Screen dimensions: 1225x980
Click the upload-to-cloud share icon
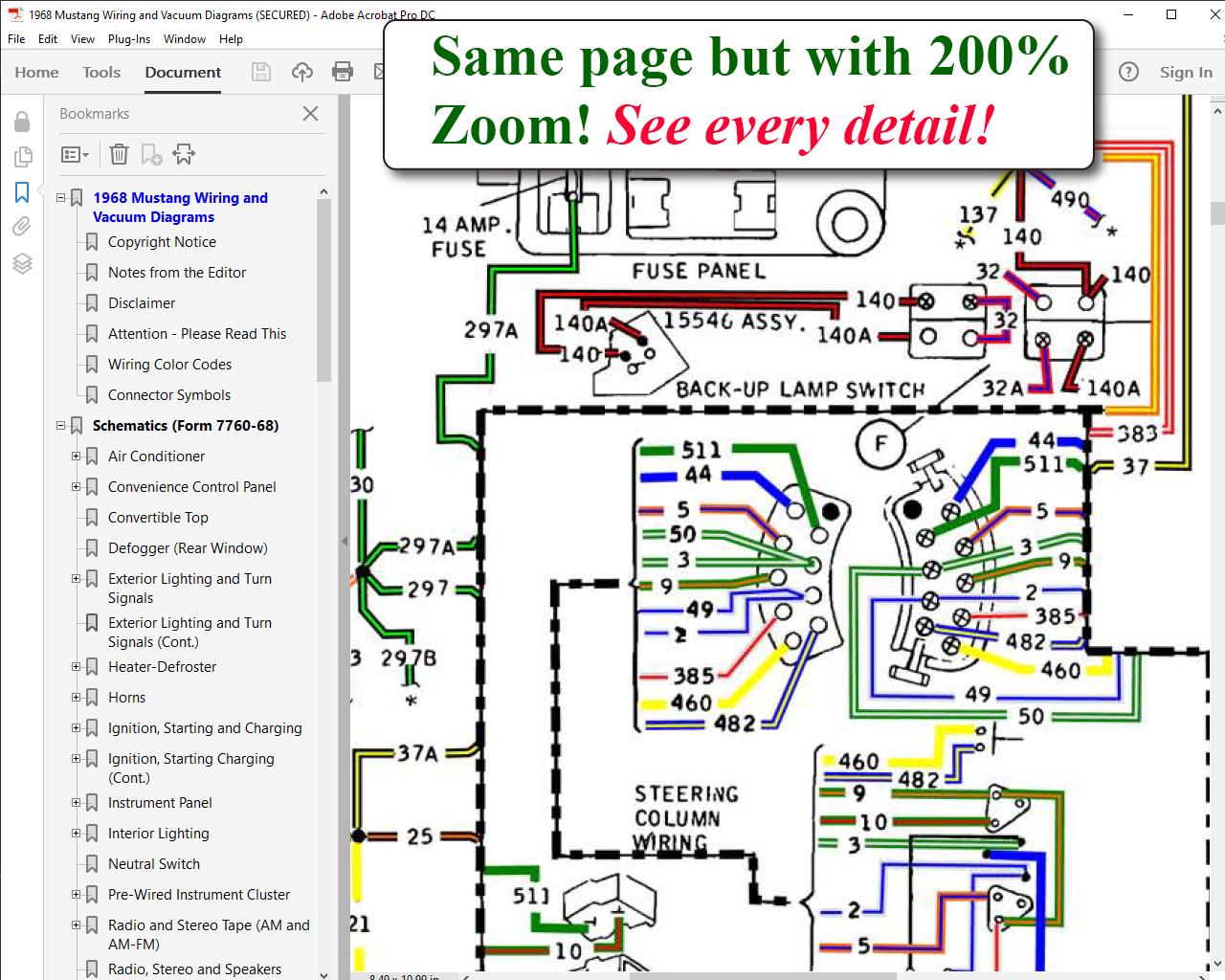pos(302,72)
